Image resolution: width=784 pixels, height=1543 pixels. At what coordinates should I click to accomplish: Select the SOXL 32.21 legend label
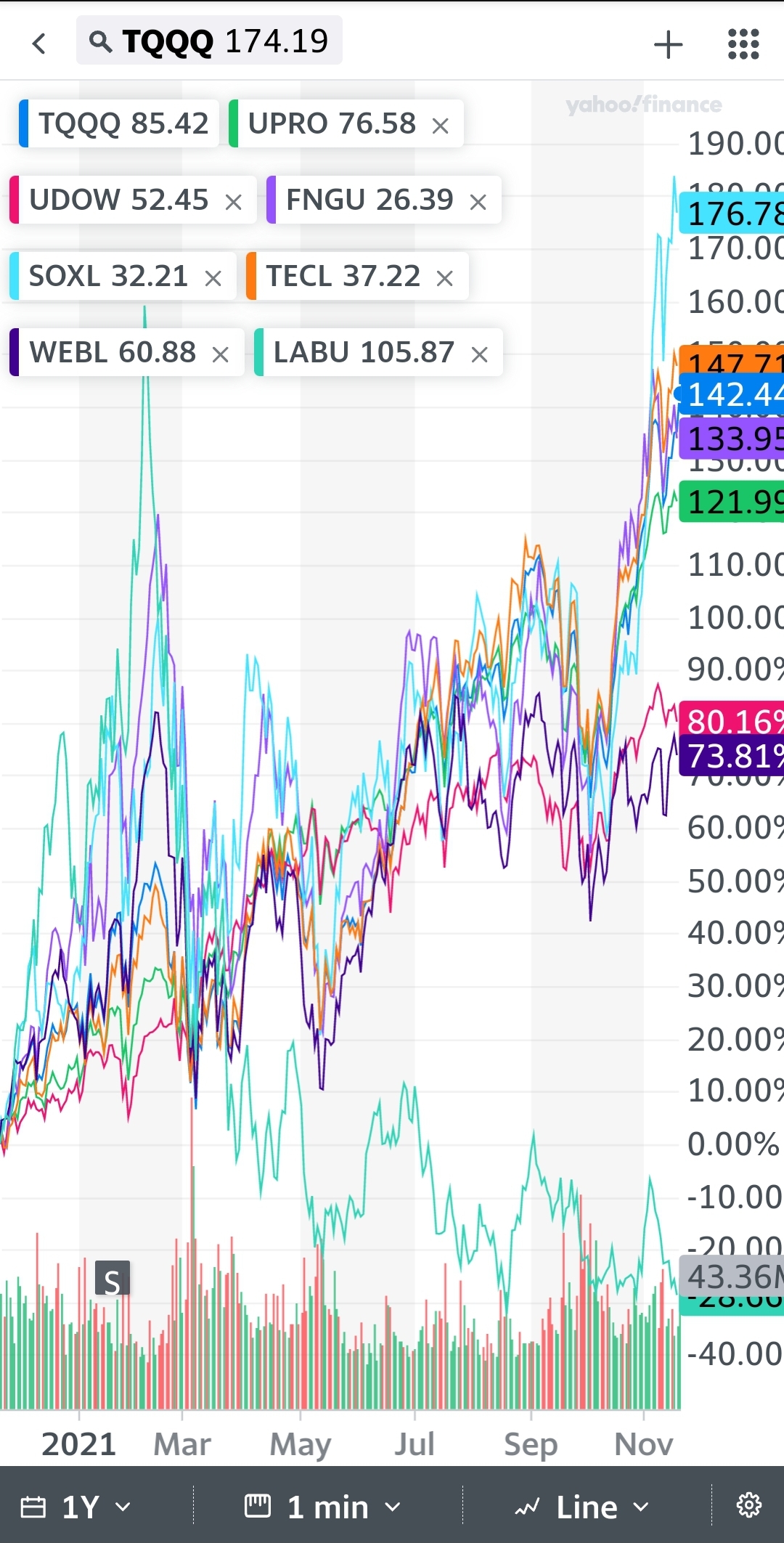pos(108,276)
